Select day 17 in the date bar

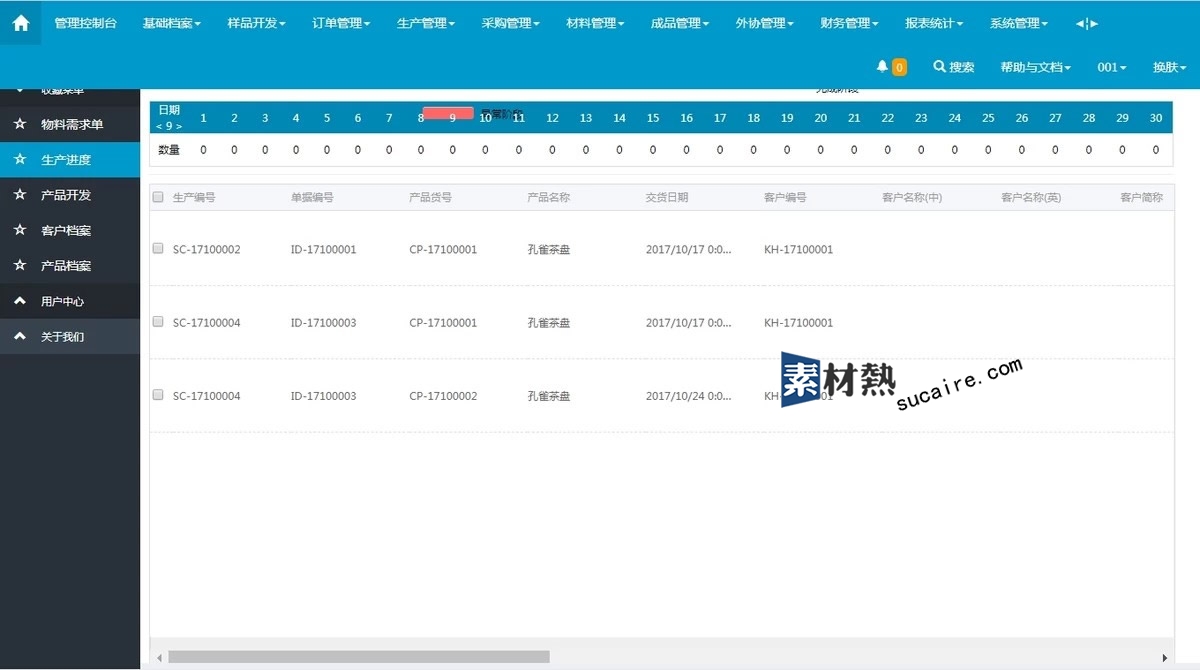click(x=720, y=118)
